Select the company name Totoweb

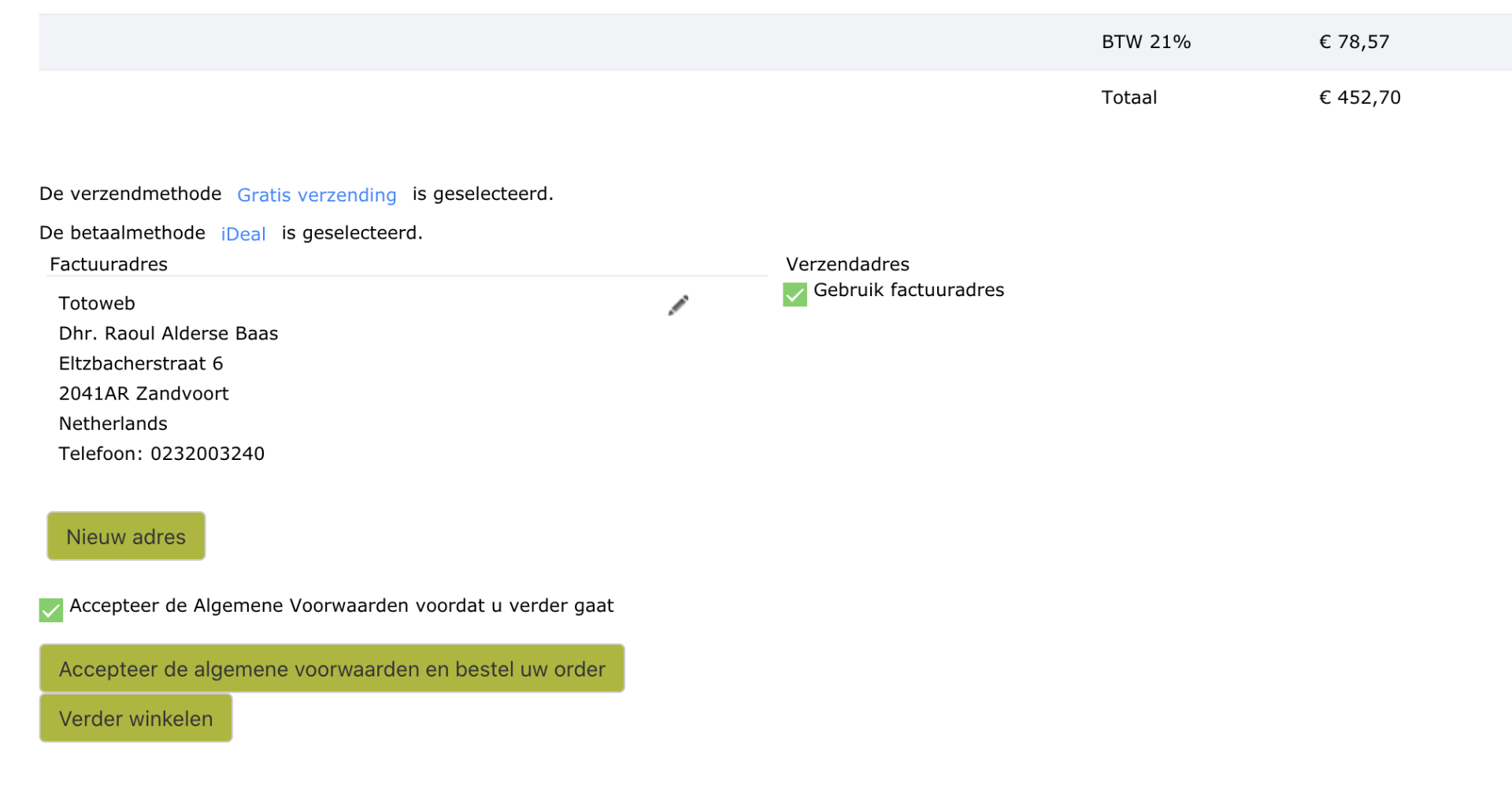click(x=97, y=304)
